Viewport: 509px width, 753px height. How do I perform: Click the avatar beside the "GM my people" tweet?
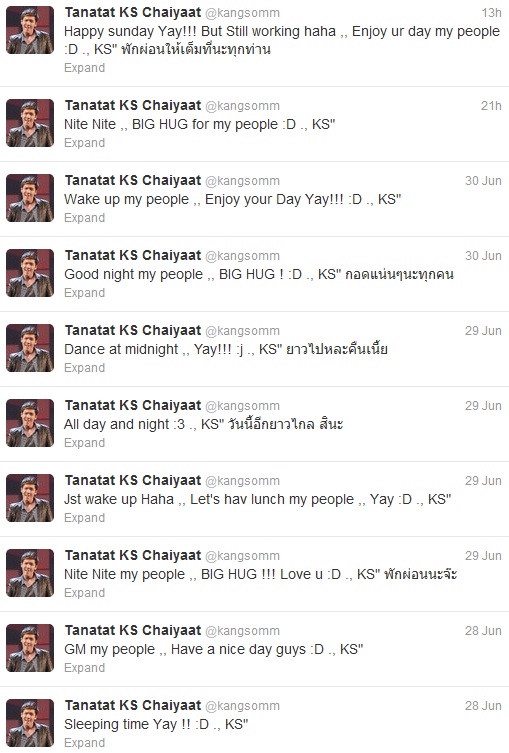click(30, 648)
